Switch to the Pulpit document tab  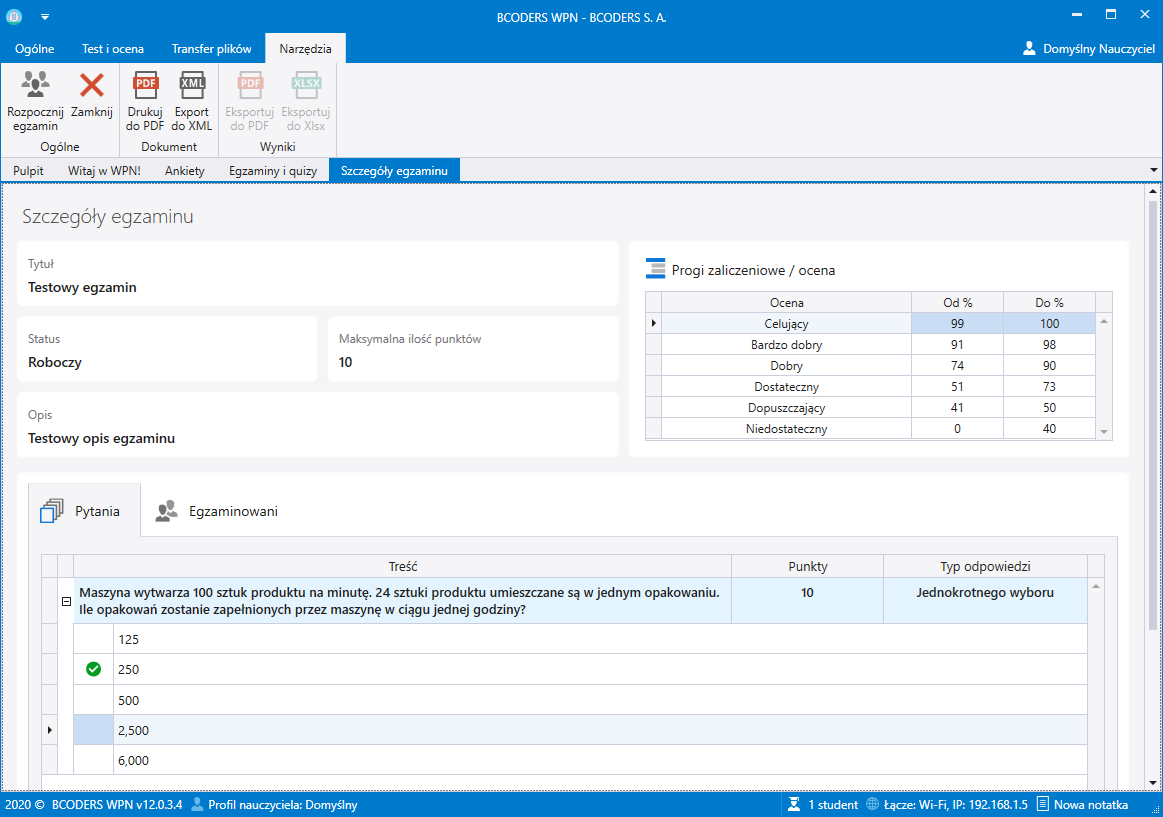tap(28, 171)
